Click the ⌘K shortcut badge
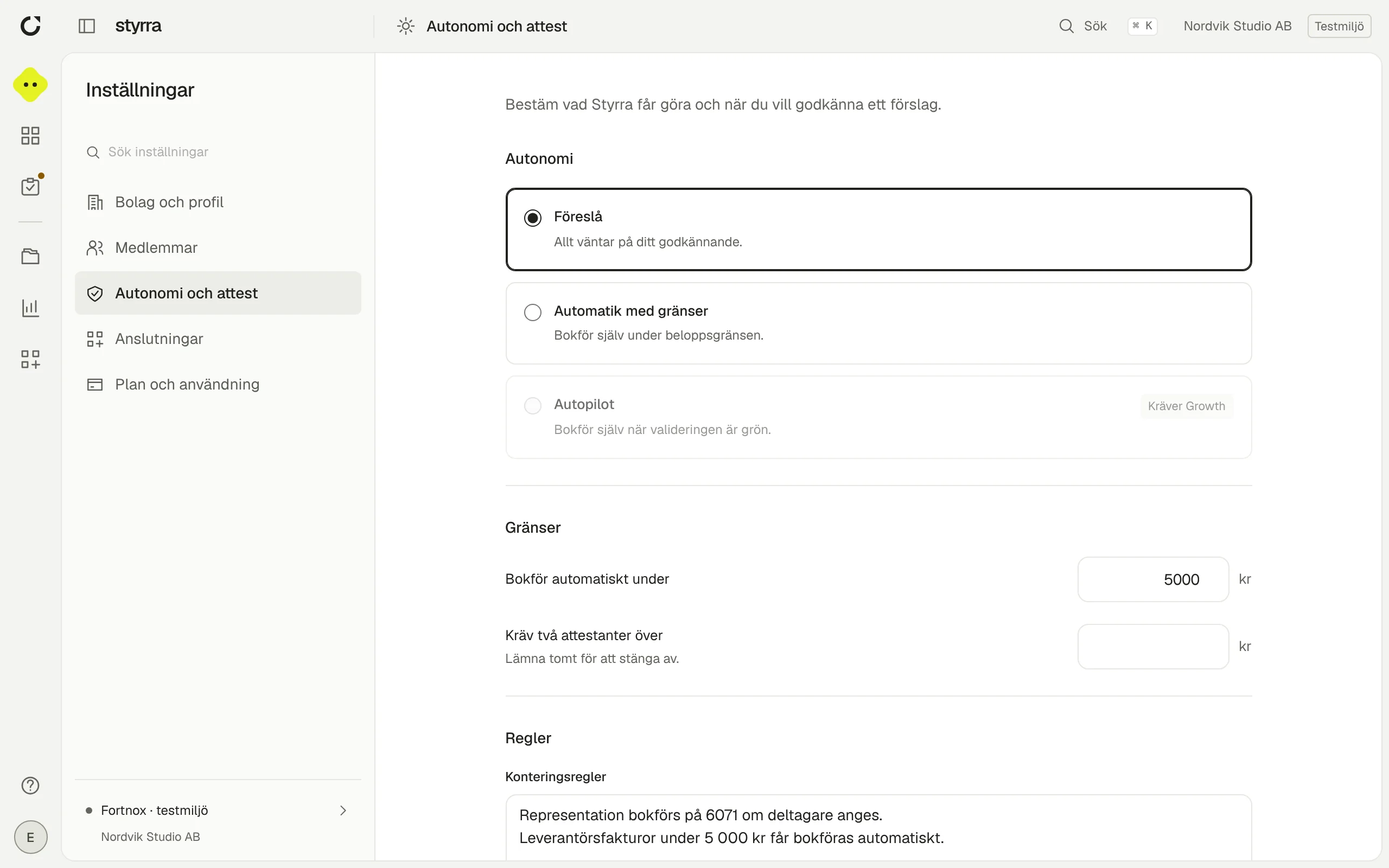This screenshot has height=868, width=1389. [x=1142, y=26]
